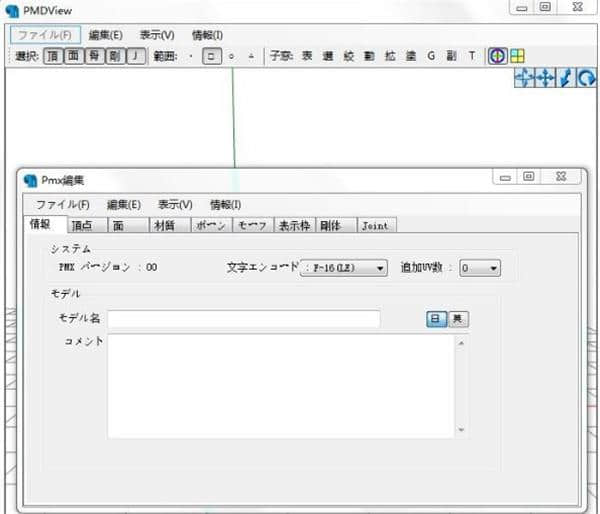Open the 文字エンコード encoding dropdown
Viewport: 600px width, 514px height.
344,268
